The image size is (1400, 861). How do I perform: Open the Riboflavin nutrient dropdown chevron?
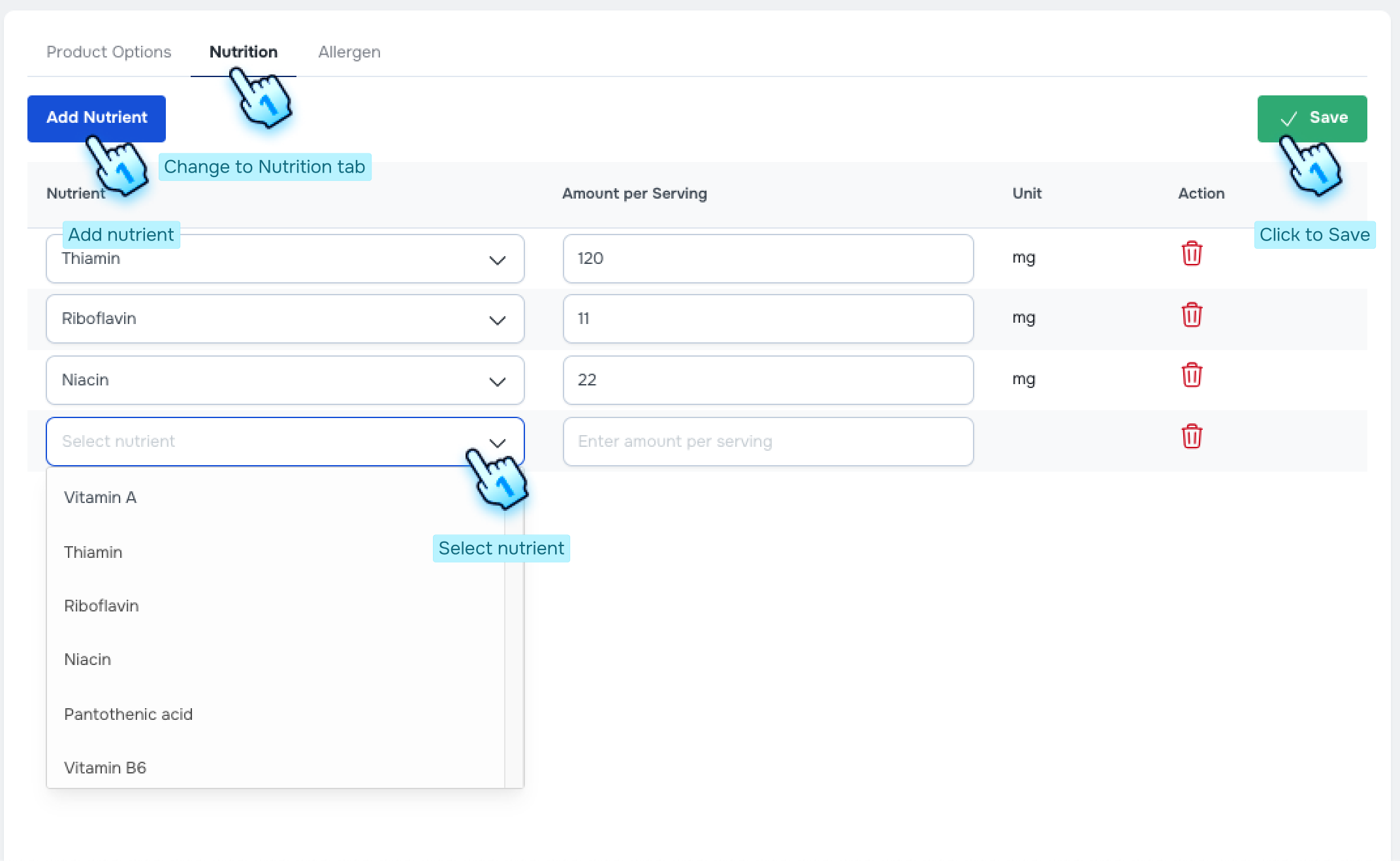(x=498, y=319)
